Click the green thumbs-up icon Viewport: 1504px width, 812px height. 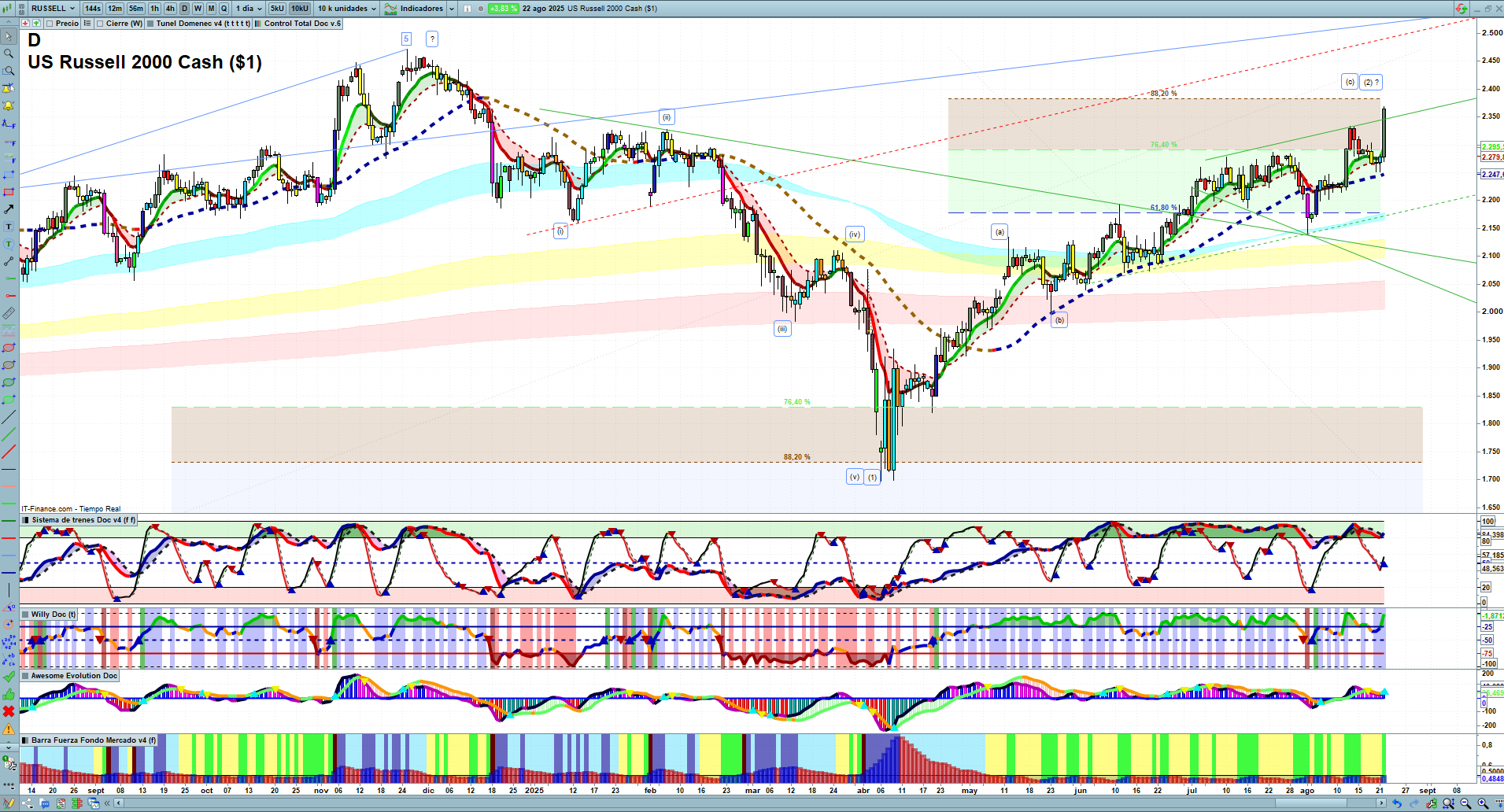pos(9,694)
